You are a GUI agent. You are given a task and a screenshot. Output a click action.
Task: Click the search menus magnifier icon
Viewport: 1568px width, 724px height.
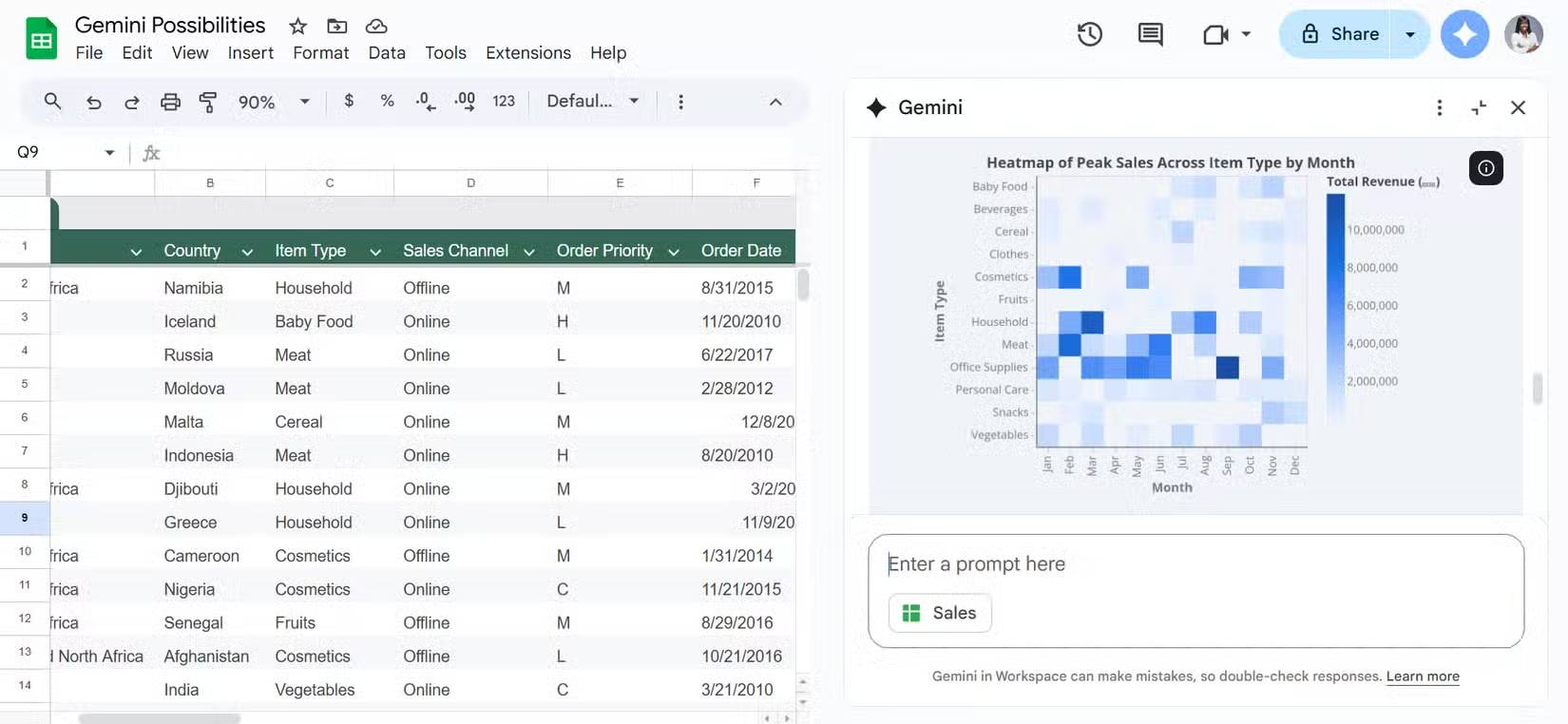(53, 101)
